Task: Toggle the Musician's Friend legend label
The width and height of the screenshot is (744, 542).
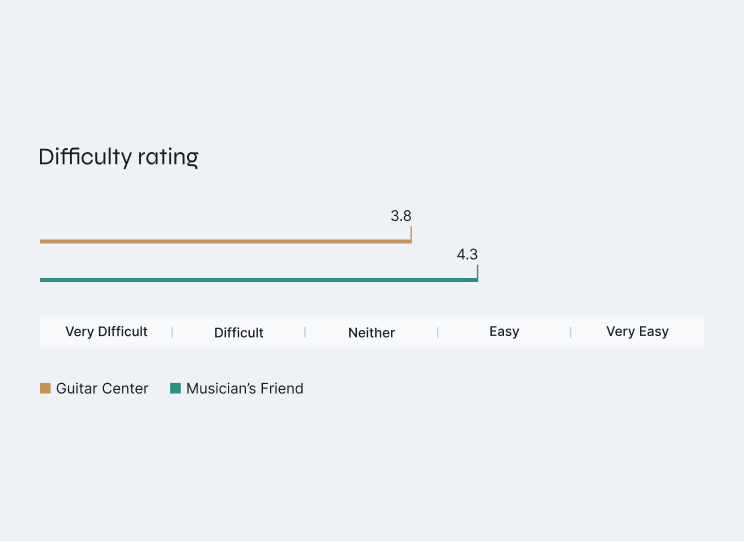Action: 244,389
